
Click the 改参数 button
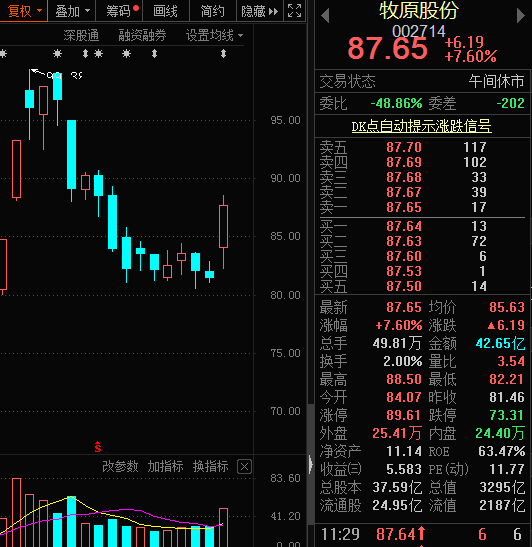click(120, 466)
